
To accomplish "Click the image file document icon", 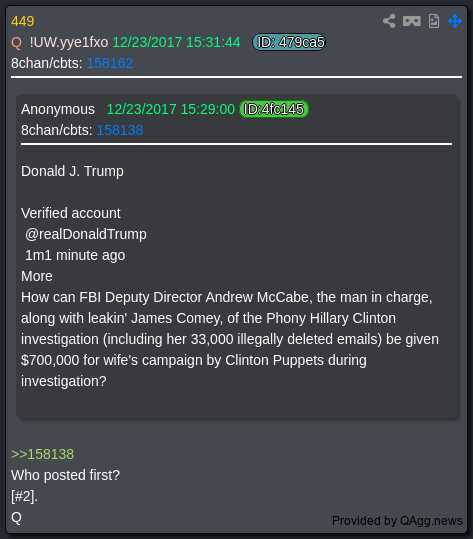I will [434, 21].
